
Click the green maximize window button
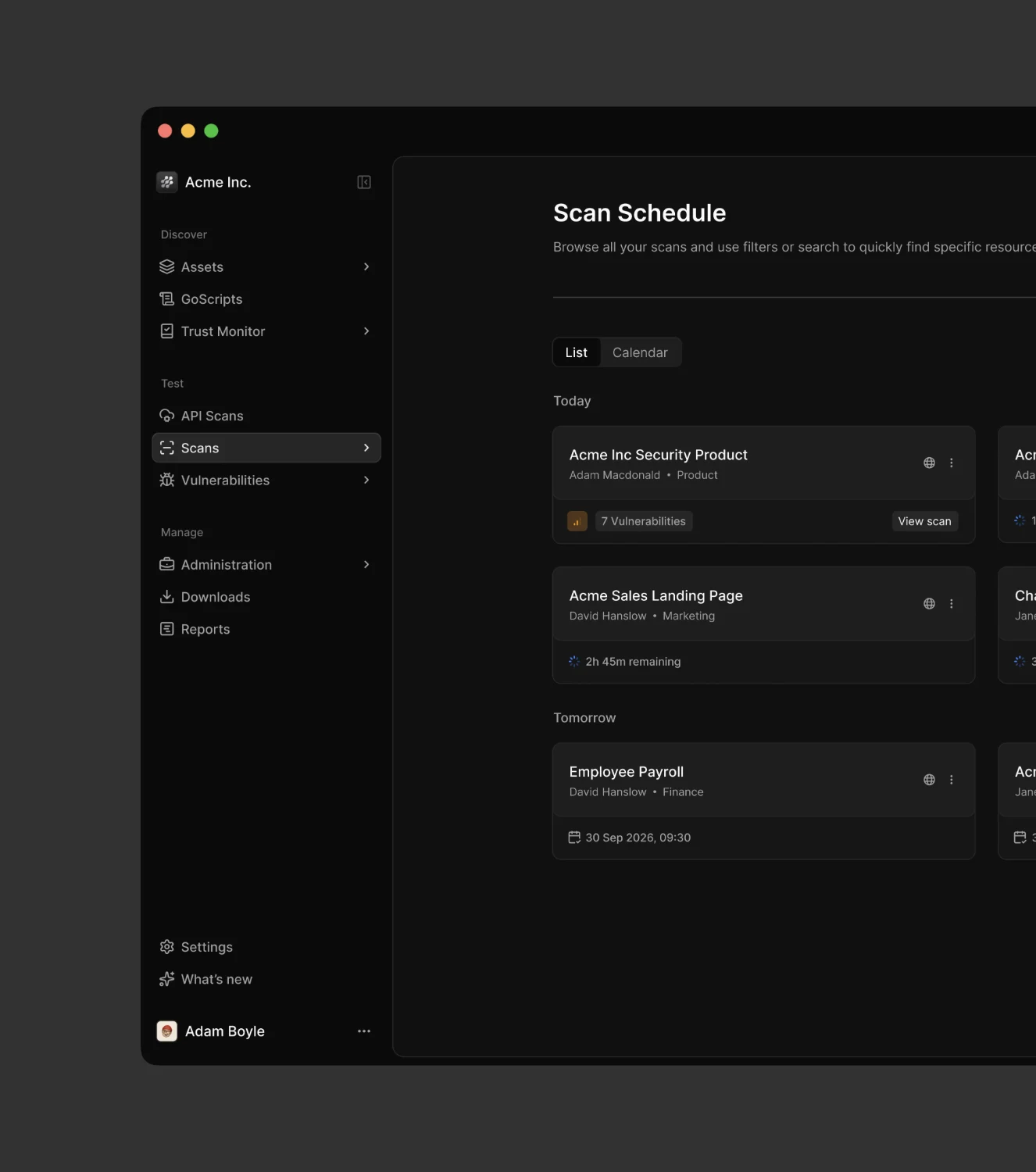[211, 130]
